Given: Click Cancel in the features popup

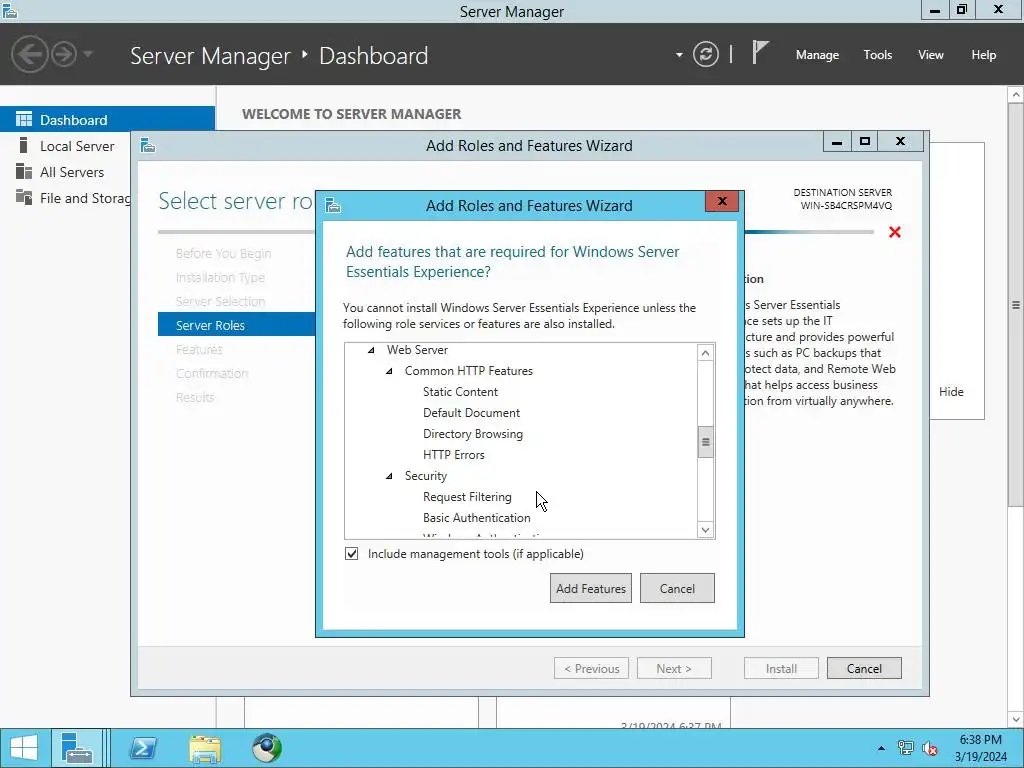Looking at the screenshot, I should (x=677, y=588).
